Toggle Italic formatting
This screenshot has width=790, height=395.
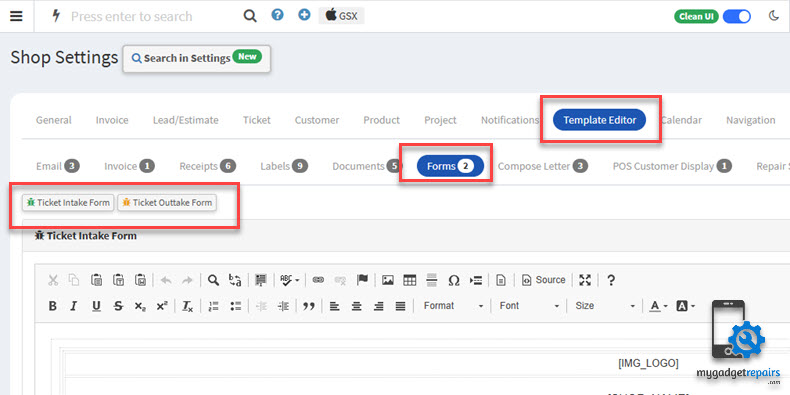pos(74,306)
